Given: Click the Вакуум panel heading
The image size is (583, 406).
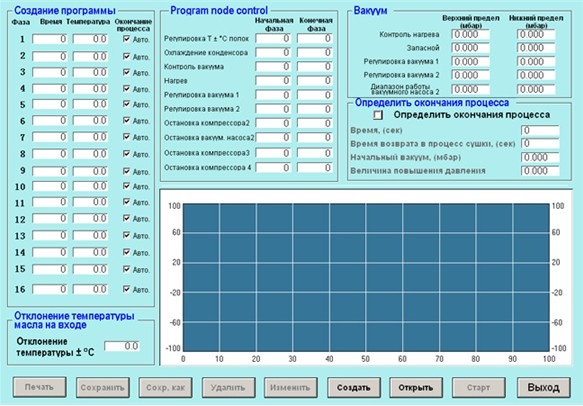Looking at the screenshot, I should [370, 11].
